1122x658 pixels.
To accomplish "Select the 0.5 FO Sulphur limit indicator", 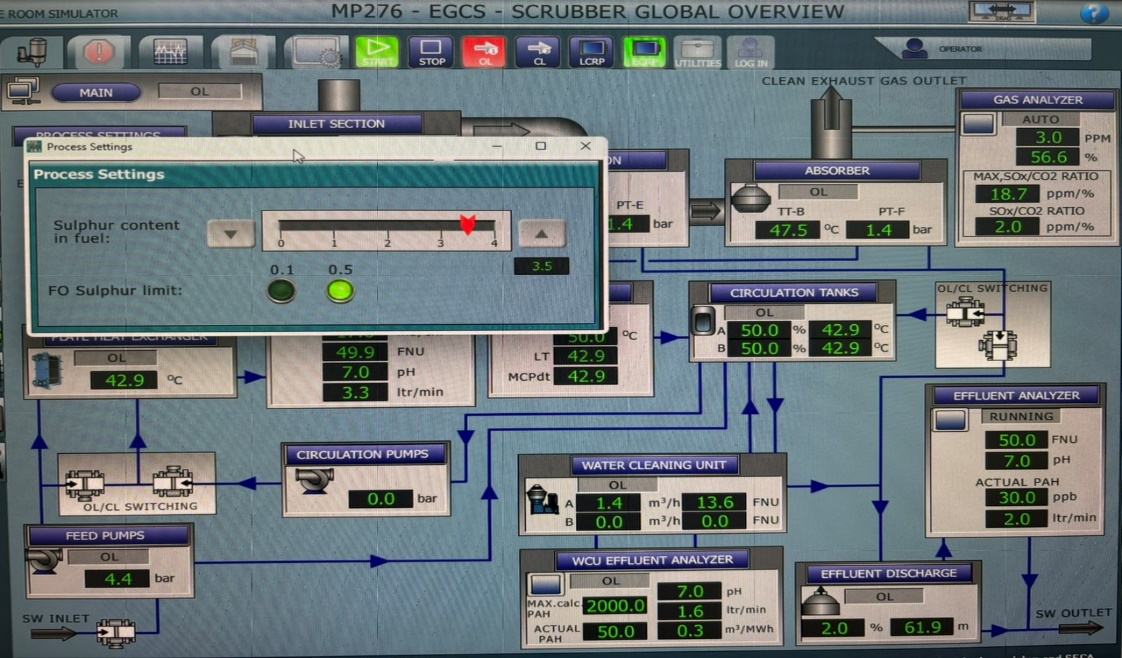I will [340, 291].
